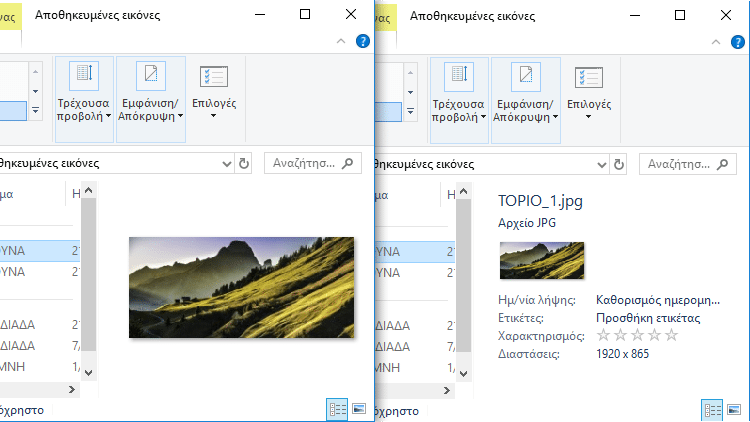
Task: Click search magnifier icon in left window
Action: [x=348, y=163]
